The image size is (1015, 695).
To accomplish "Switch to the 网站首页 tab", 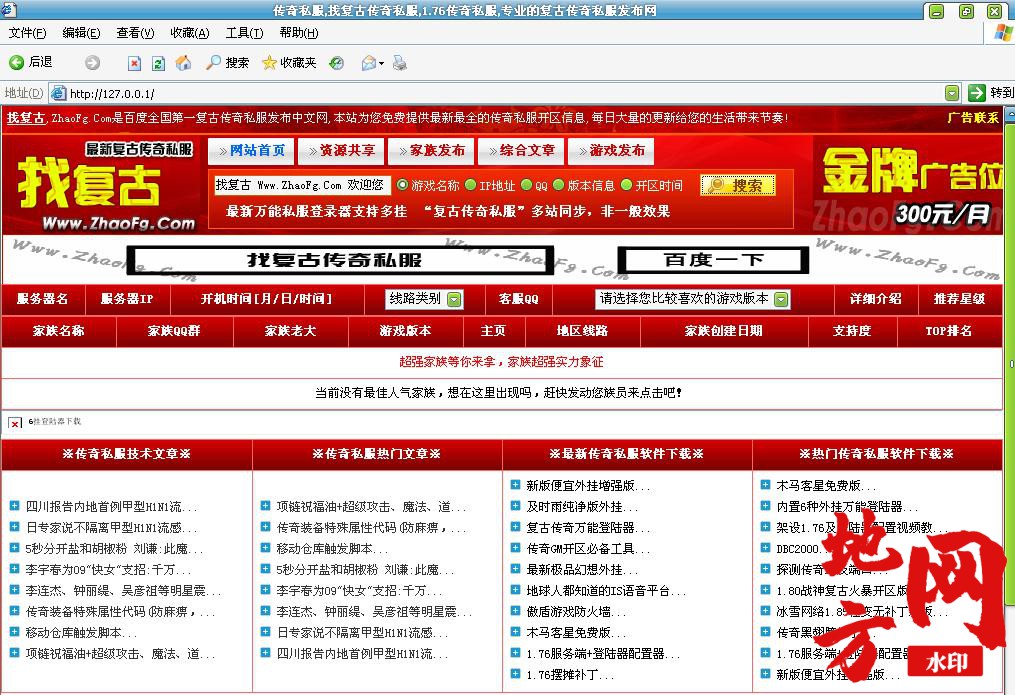I will click(x=251, y=151).
